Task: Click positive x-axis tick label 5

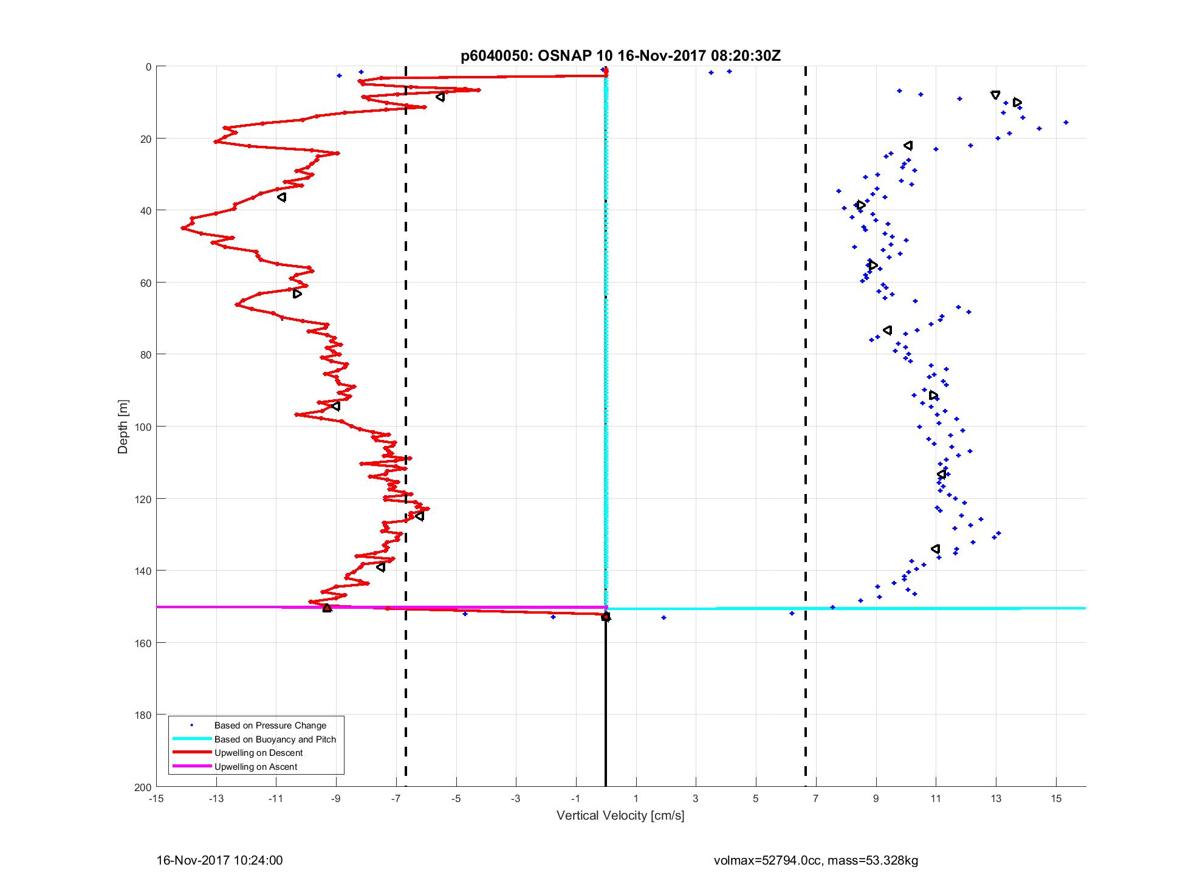Action: 756,798
